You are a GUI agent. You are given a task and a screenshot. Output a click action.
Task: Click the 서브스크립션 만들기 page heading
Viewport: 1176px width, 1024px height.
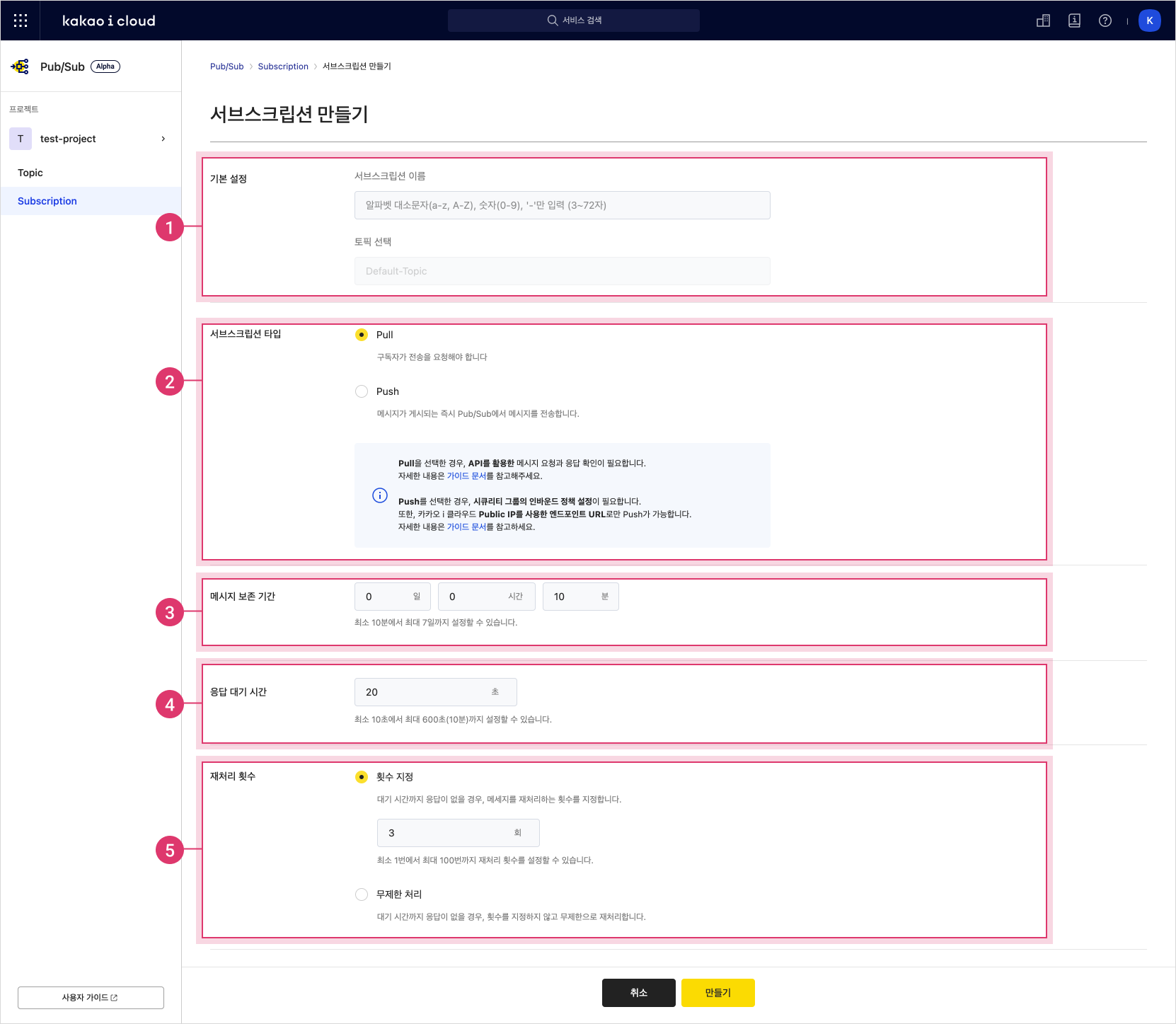click(x=289, y=114)
